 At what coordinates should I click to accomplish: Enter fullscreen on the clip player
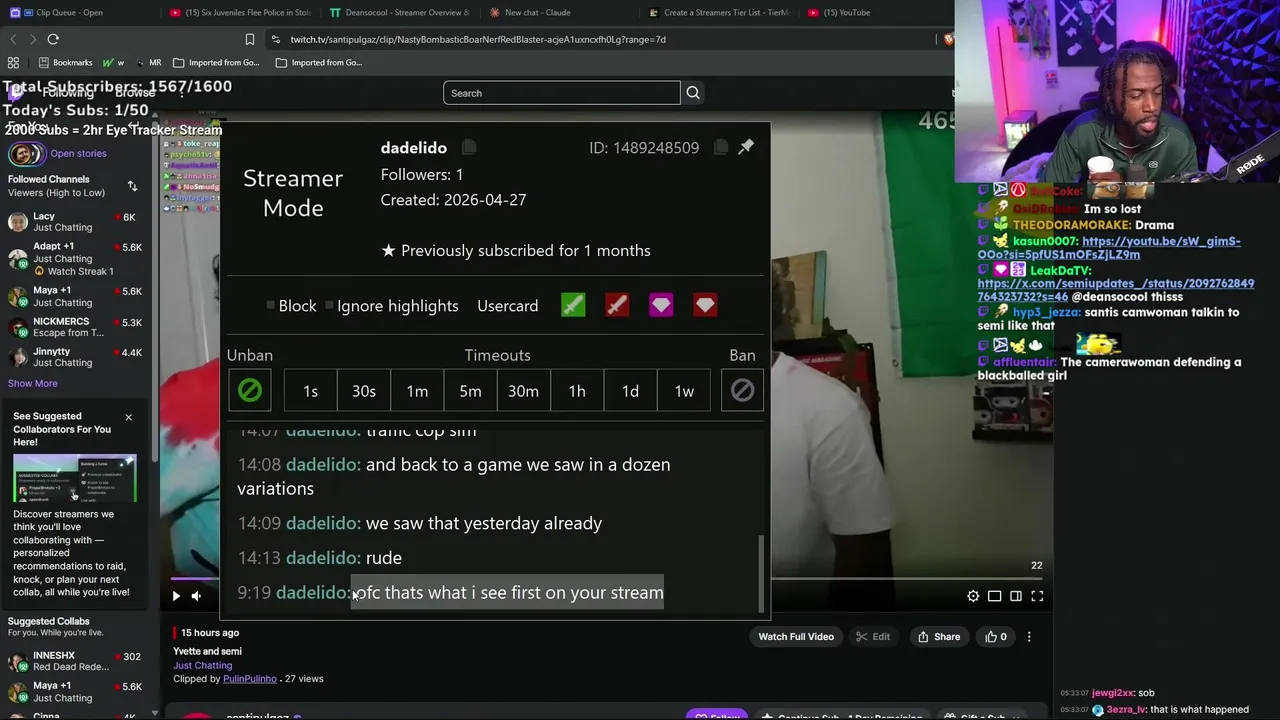(1037, 596)
